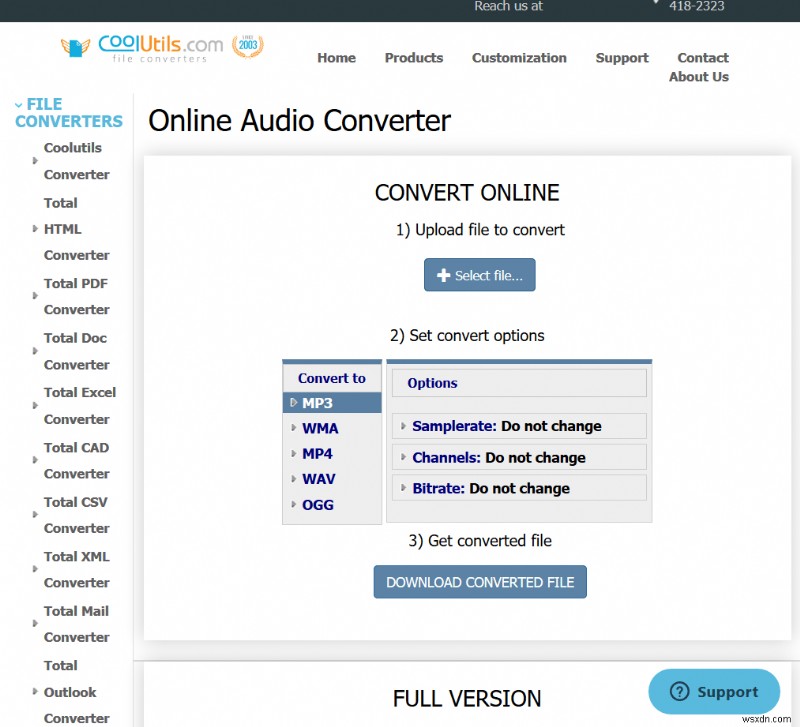
Task: Open Total HTML Converter sidebar link
Action: point(77,229)
